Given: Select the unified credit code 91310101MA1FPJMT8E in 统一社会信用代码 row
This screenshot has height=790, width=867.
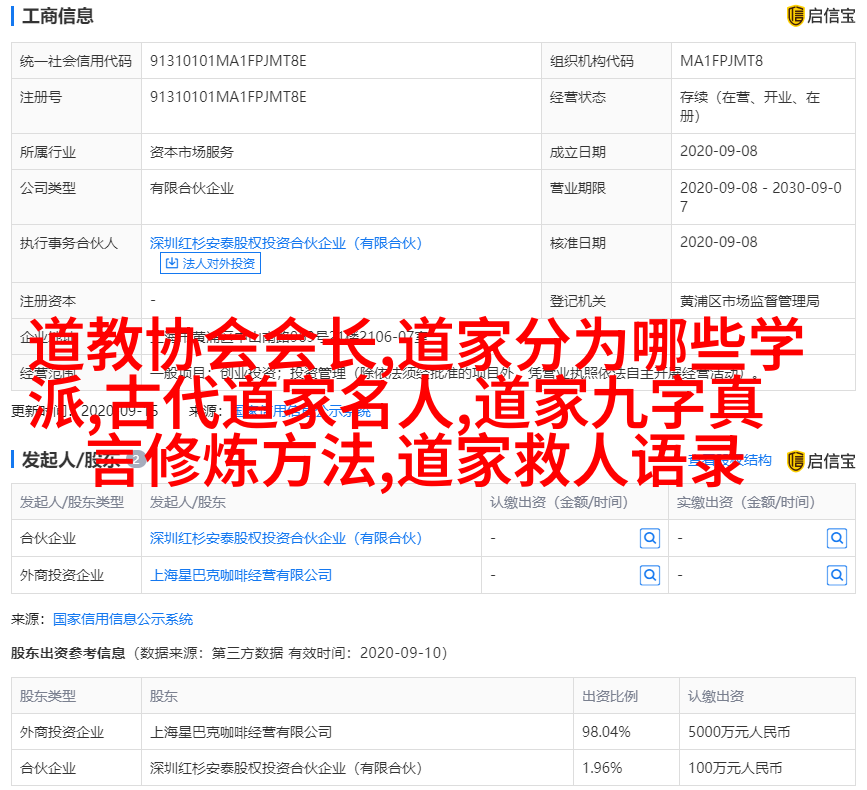Looking at the screenshot, I should [x=228, y=61].
